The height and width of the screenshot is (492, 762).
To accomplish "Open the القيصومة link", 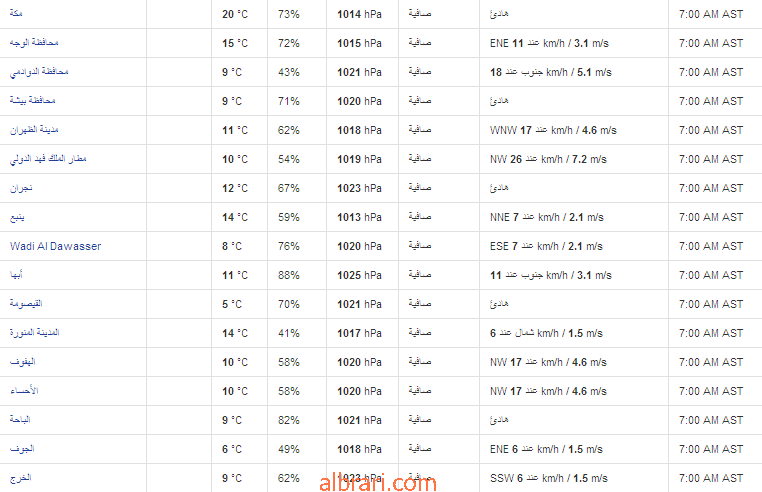I will click(25, 304).
